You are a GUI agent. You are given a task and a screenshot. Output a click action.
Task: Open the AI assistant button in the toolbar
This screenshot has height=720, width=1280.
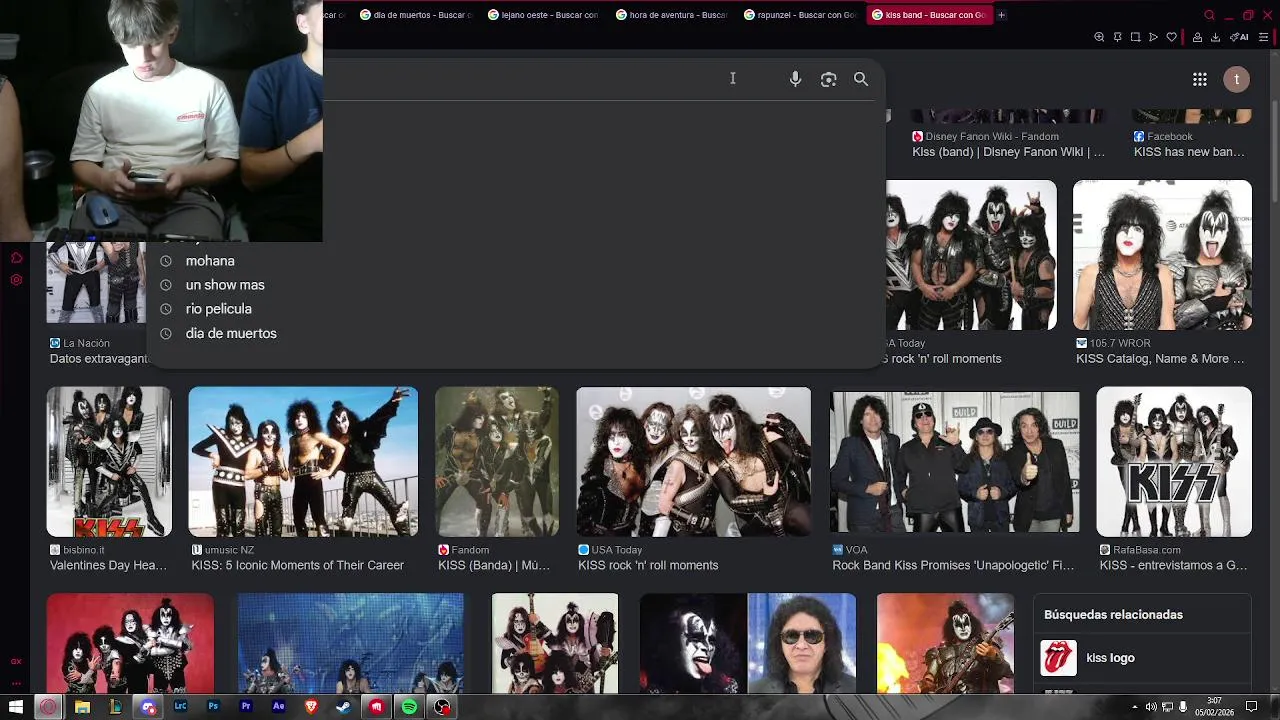pos(1239,37)
